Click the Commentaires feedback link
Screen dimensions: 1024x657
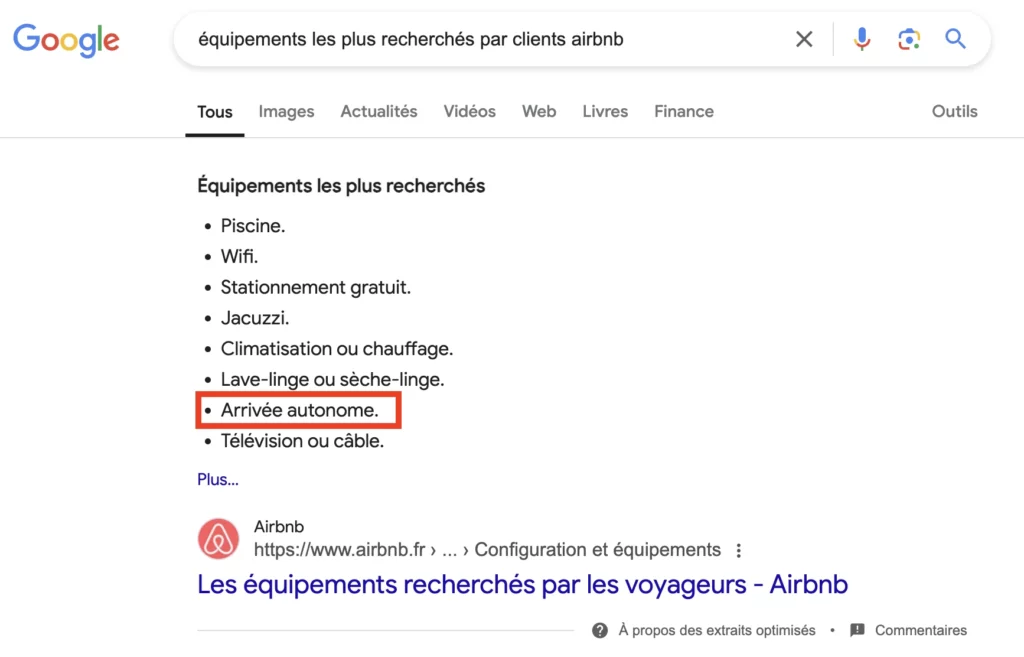click(921, 630)
